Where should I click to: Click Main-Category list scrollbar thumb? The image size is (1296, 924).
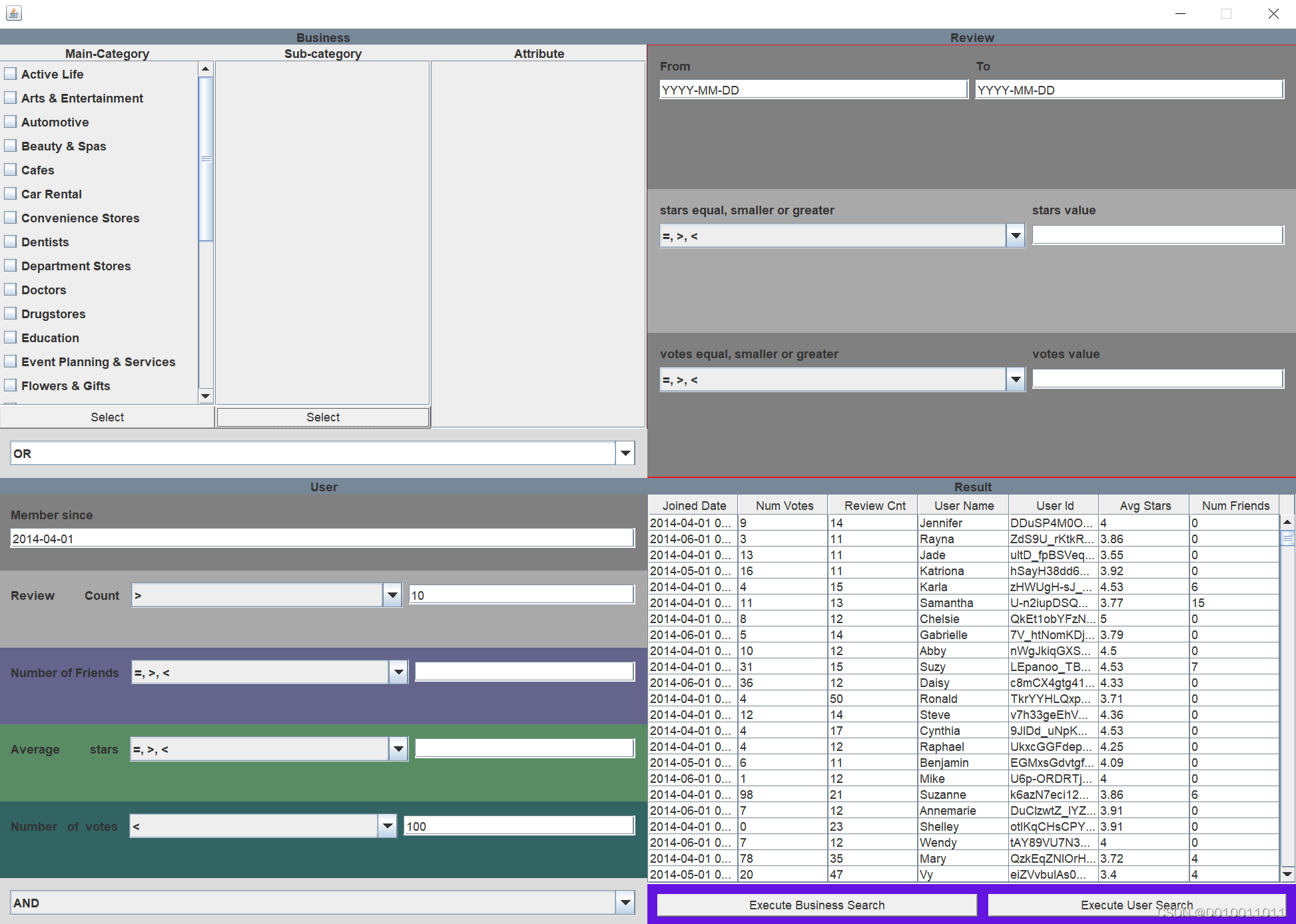[x=206, y=158]
